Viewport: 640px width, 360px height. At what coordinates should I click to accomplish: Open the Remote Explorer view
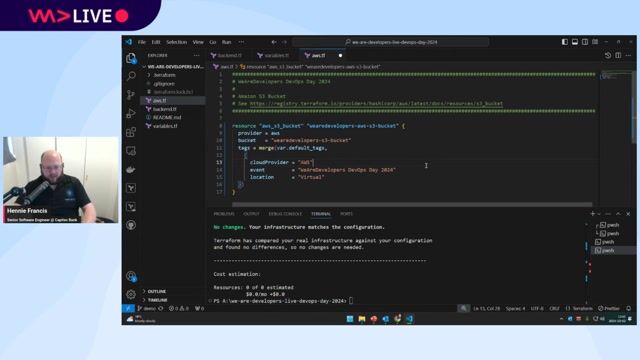tap(131, 151)
